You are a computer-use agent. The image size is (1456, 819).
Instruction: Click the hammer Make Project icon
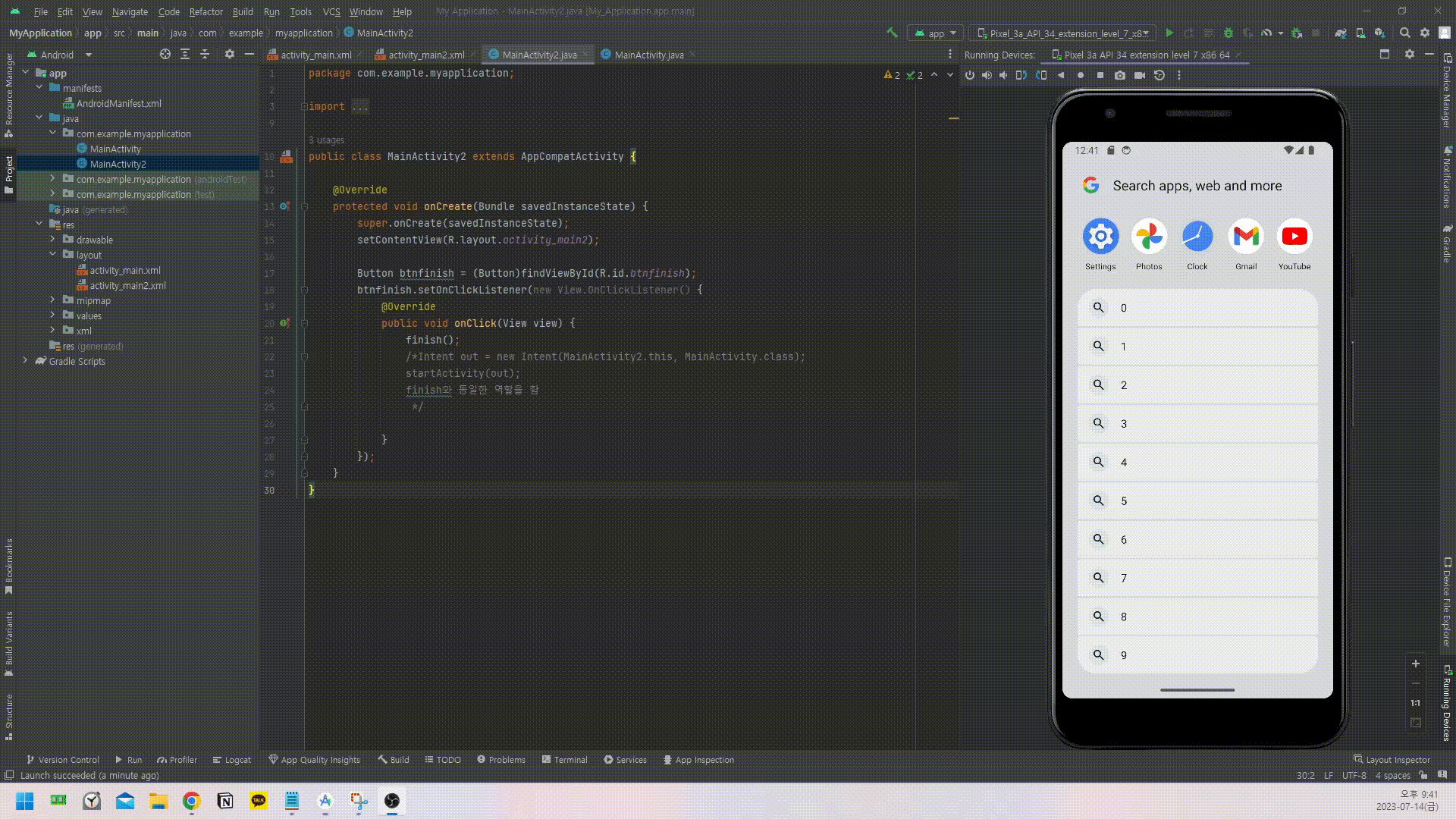coord(892,33)
